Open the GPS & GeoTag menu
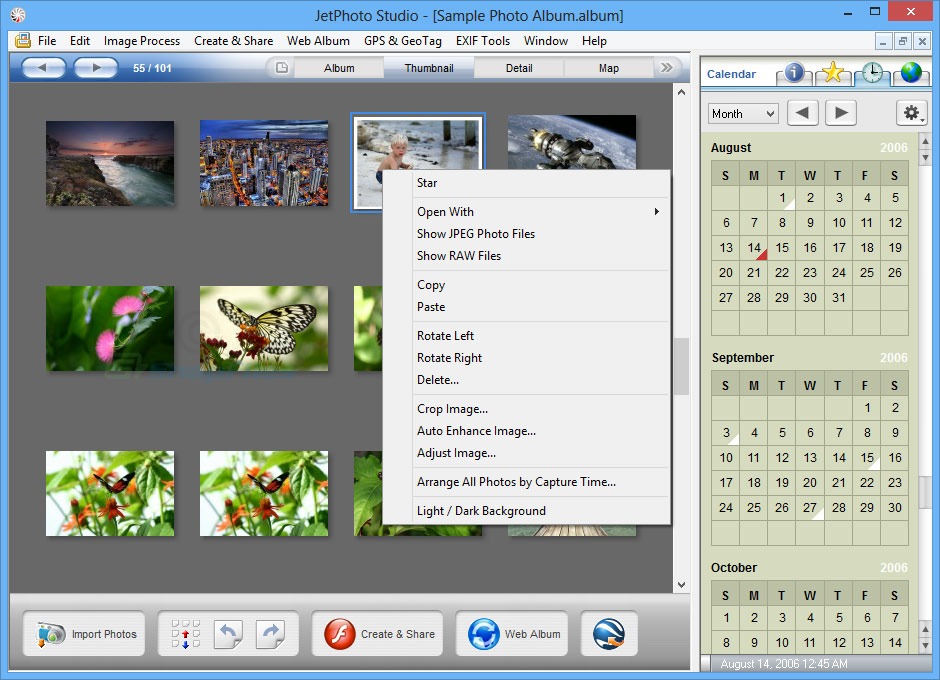The image size is (940, 680). tap(402, 41)
